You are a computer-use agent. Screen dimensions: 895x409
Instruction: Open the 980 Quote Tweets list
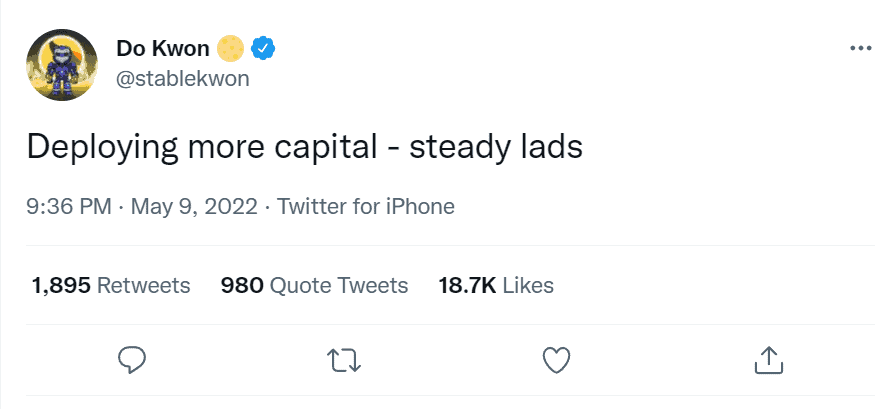pos(314,286)
